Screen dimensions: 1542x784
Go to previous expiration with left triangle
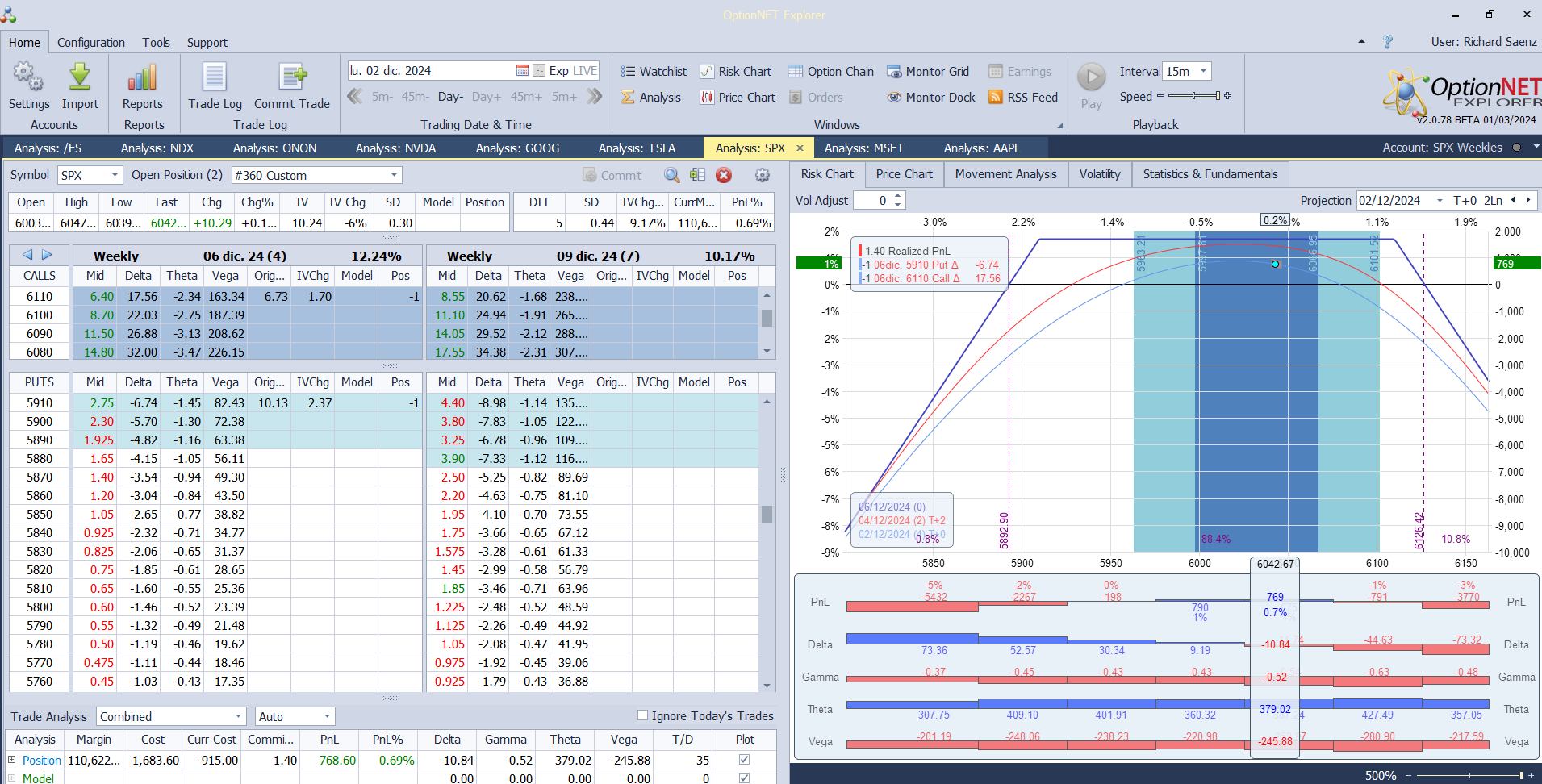[x=27, y=255]
